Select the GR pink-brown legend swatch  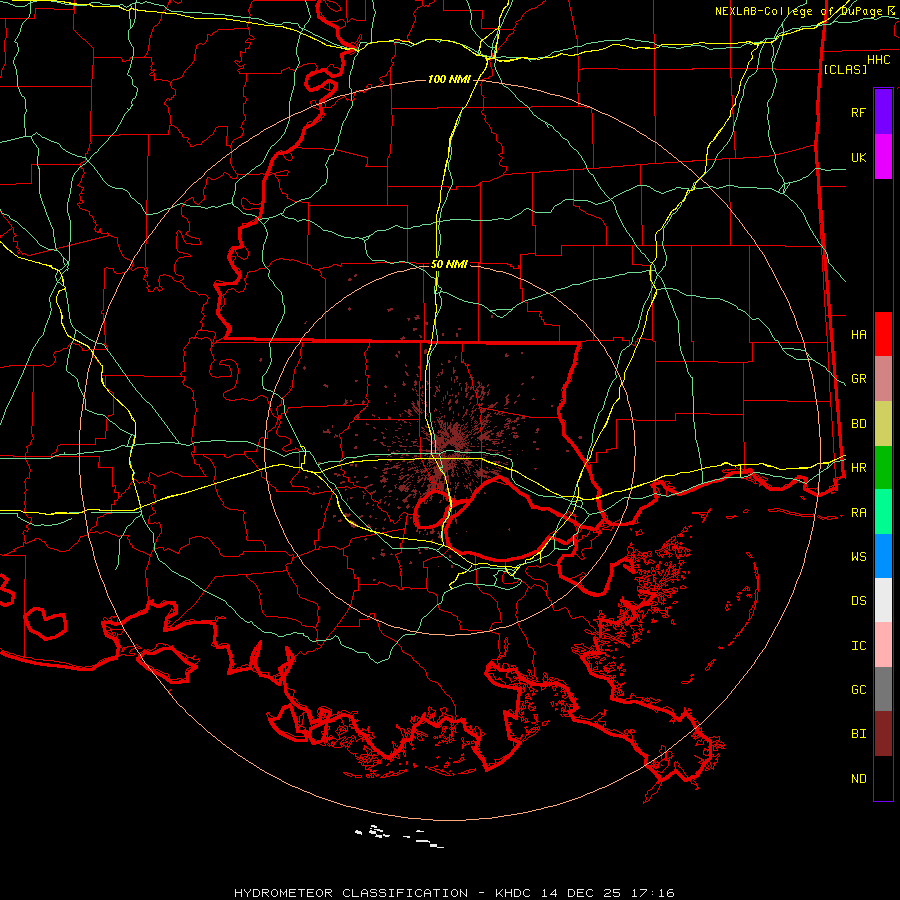pos(883,379)
